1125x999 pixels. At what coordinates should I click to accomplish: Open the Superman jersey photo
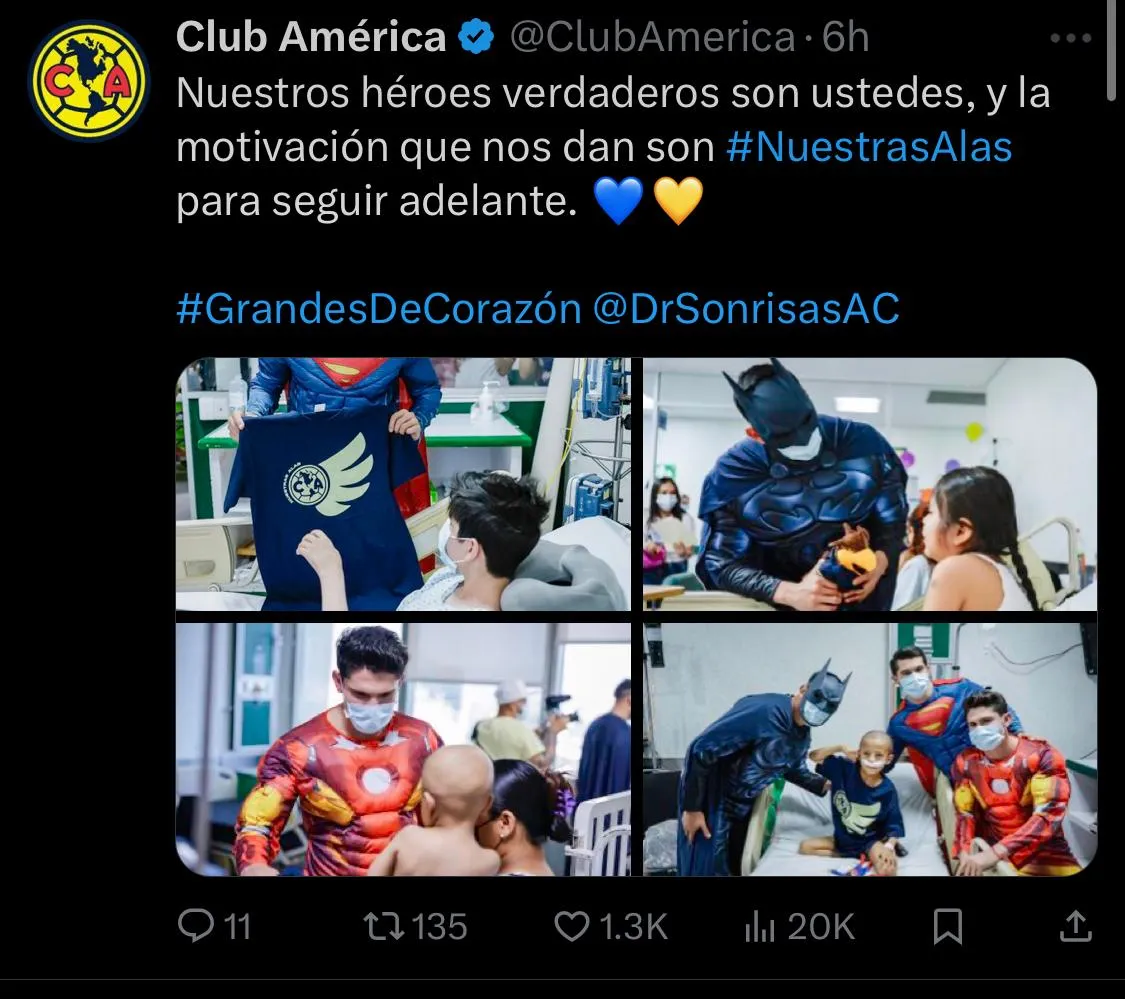tap(403, 484)
